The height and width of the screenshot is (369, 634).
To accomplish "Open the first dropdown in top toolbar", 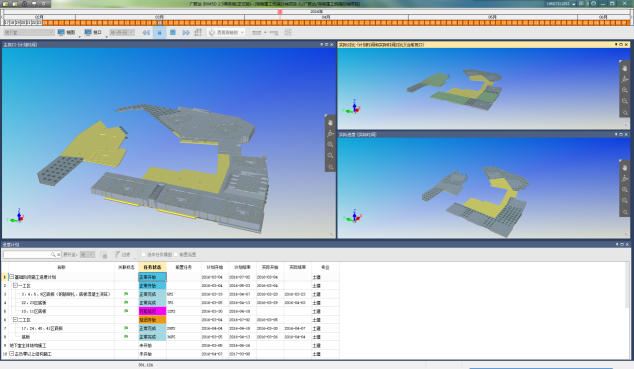I will [29, 32].
